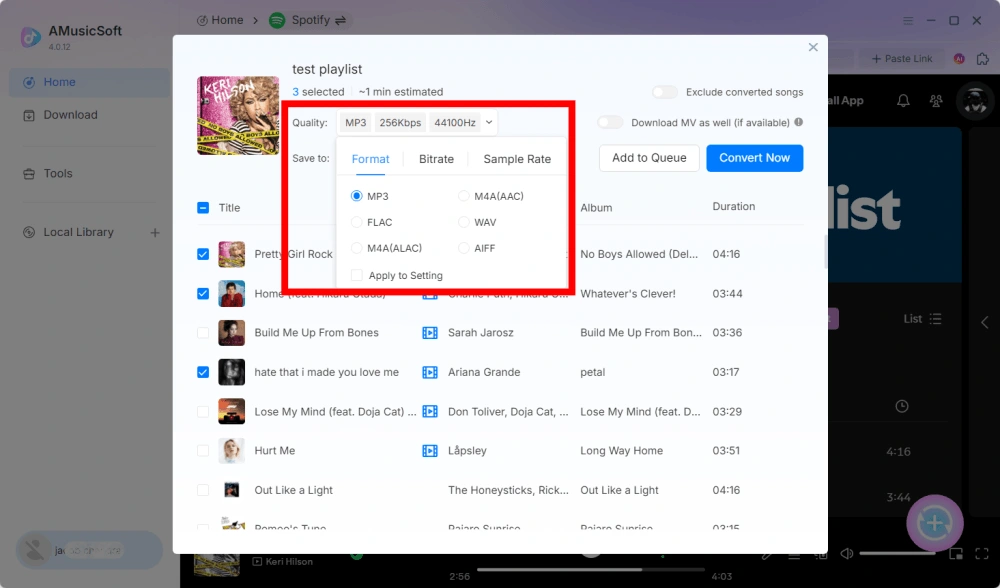Uncheck the Home feat. song checkbox
1000x588 pixels.
203,293
